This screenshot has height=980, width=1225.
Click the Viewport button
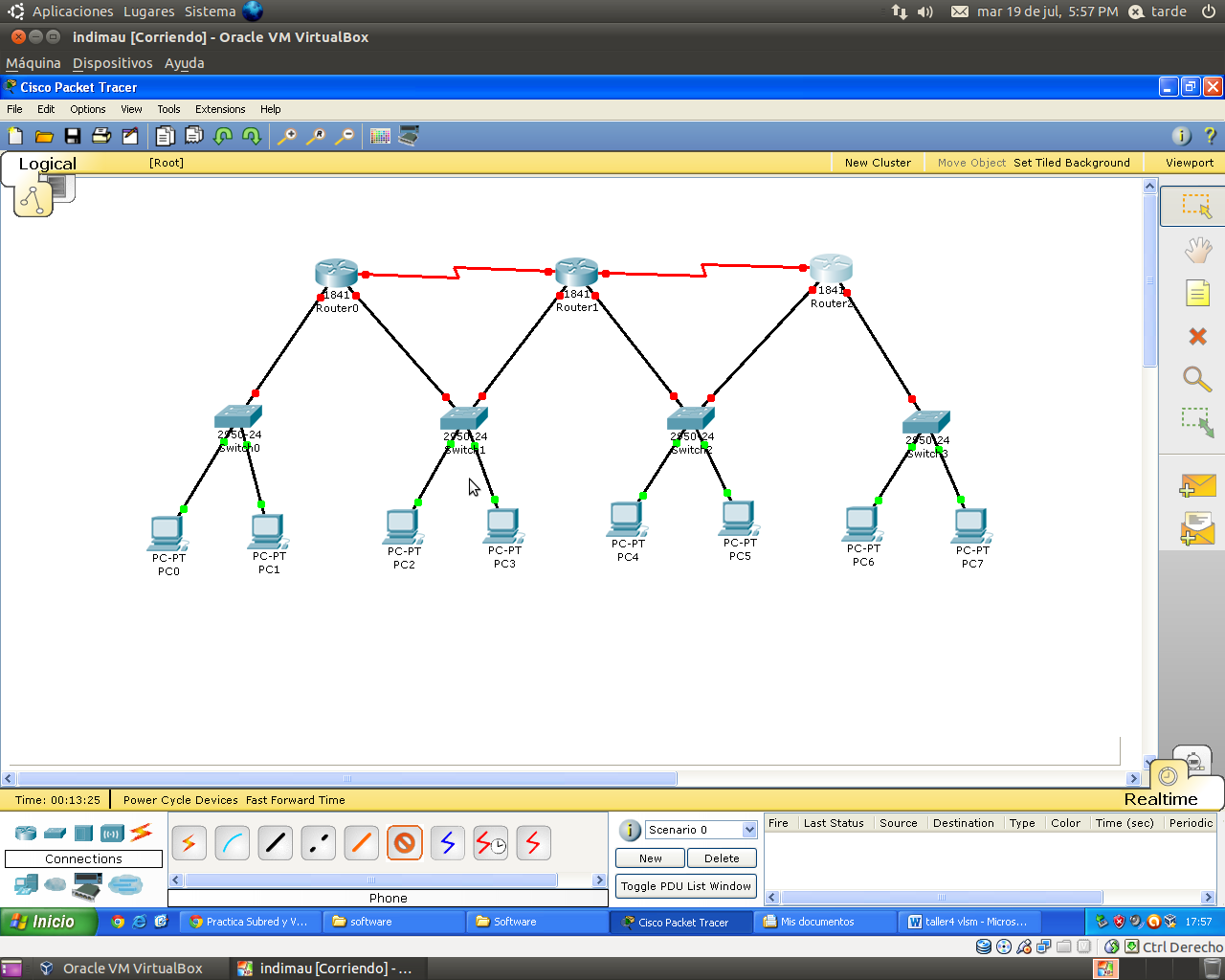pyautogui.click(x=1190, y=163)
